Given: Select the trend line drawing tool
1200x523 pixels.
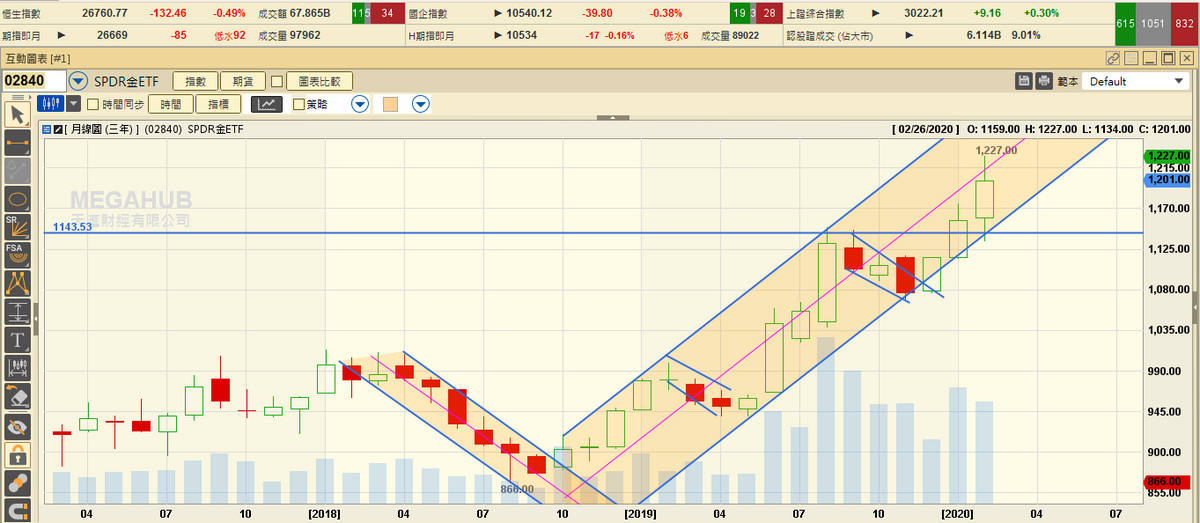Looking at the screenshot, I should tap(17, 141).
